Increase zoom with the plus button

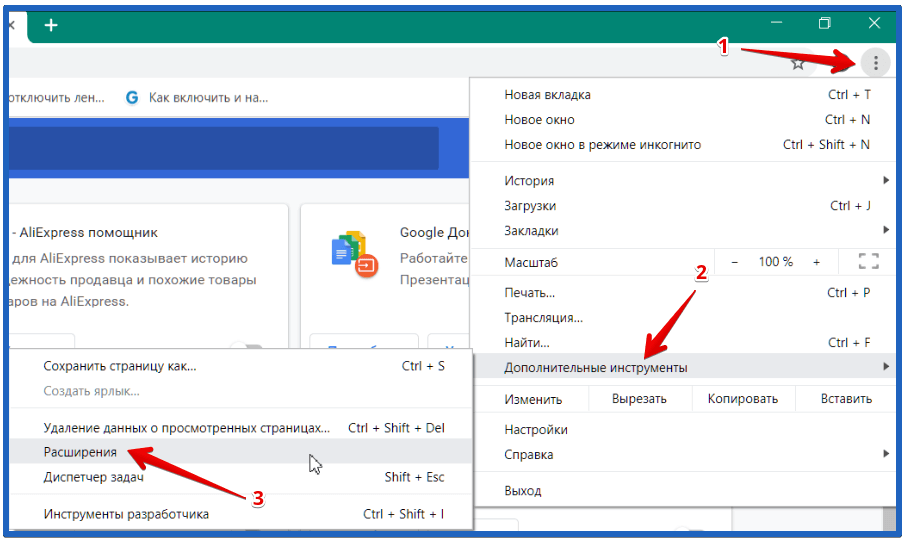point(816,262)
